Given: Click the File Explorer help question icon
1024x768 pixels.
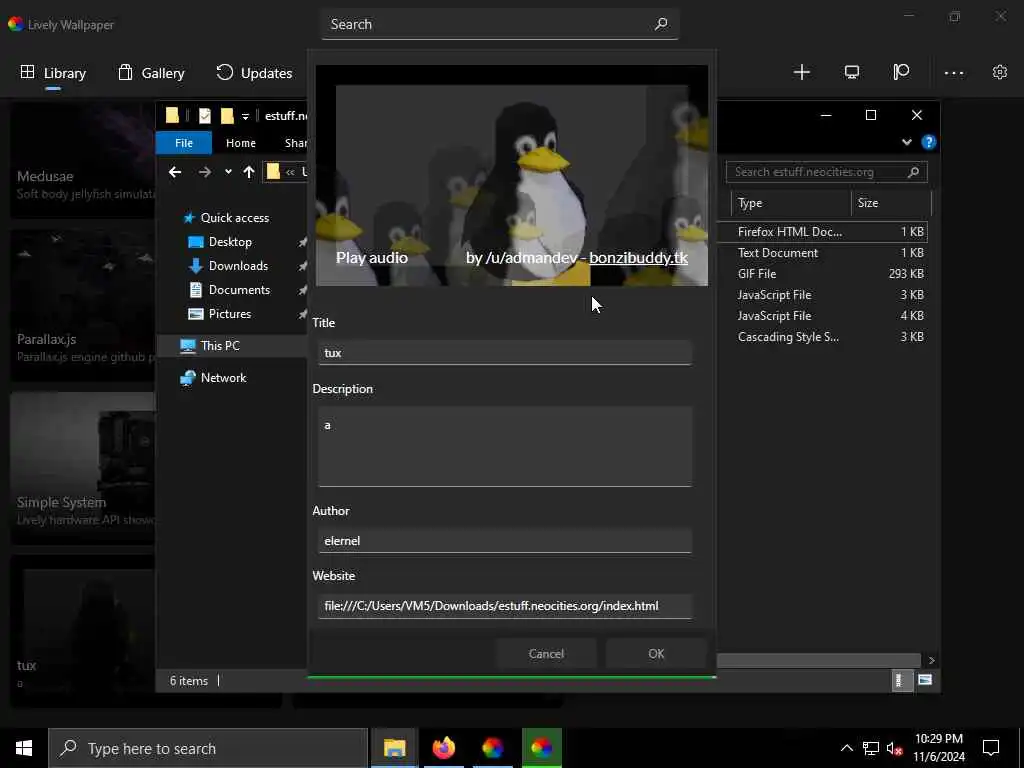Looking at the screenshot, I should click(x=929, y=142).
